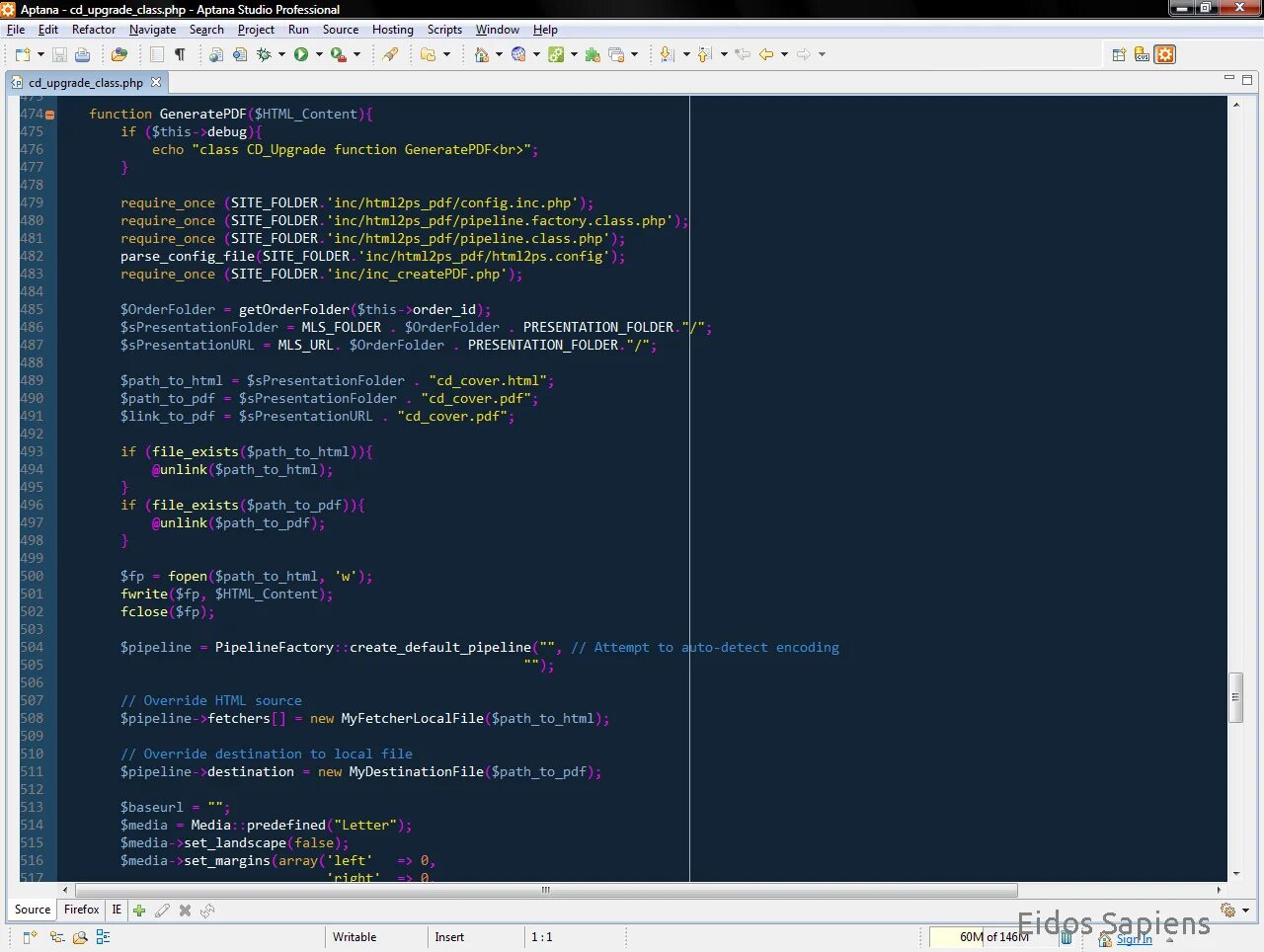Click the External Tools run icon
The image size is (1264, 952).
(339, 54)
